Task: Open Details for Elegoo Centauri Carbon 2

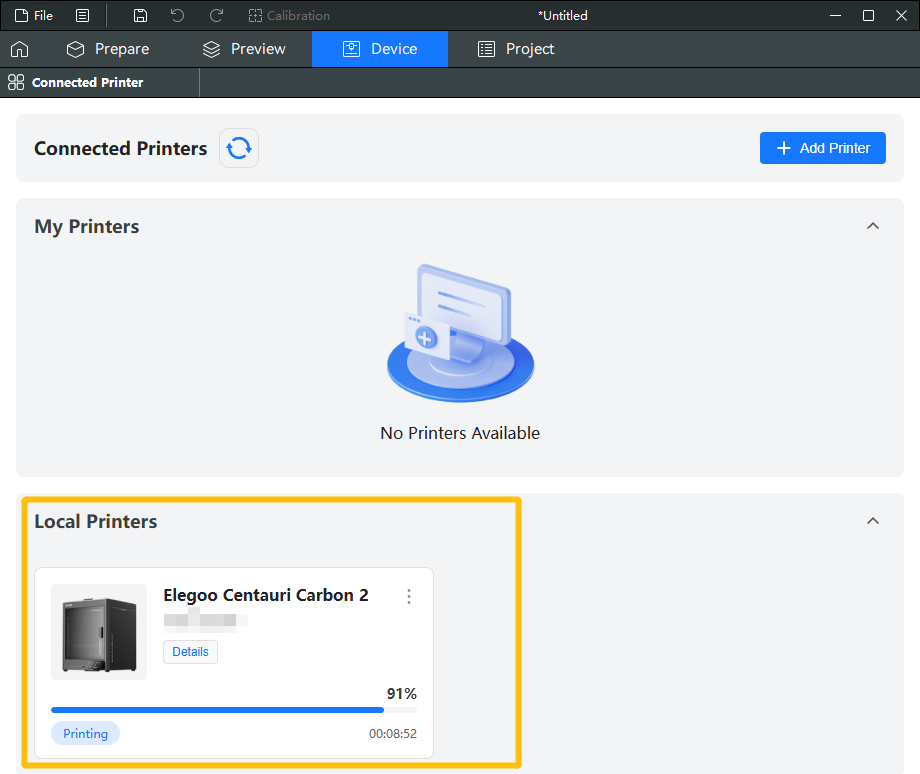Action: click(x=190, y=651)
